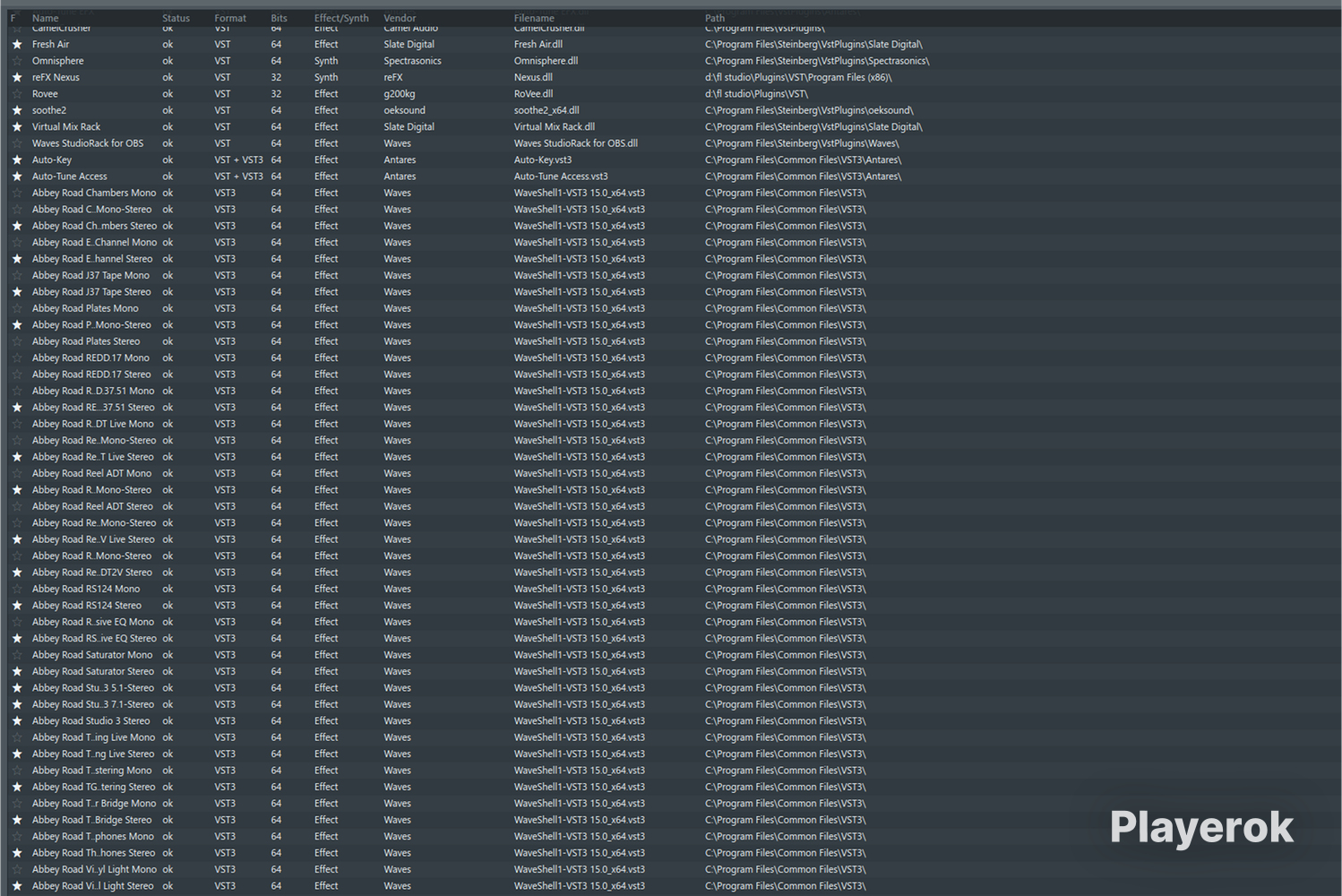Toggle favorite on Abbey Road Ch..mbers Stereo
This screenshot has height=896, width=1342.
[x=17, y=226]
